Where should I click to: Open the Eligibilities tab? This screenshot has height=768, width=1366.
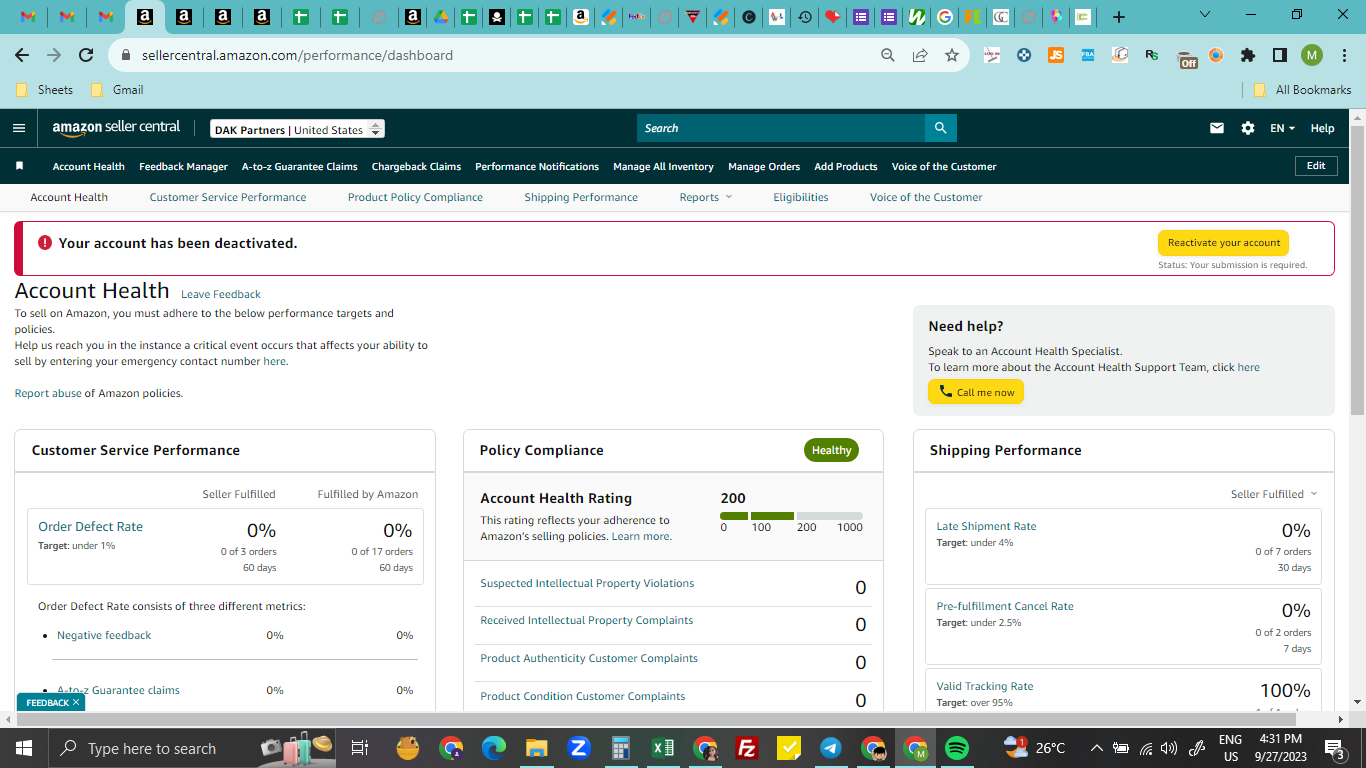[801, 197]
